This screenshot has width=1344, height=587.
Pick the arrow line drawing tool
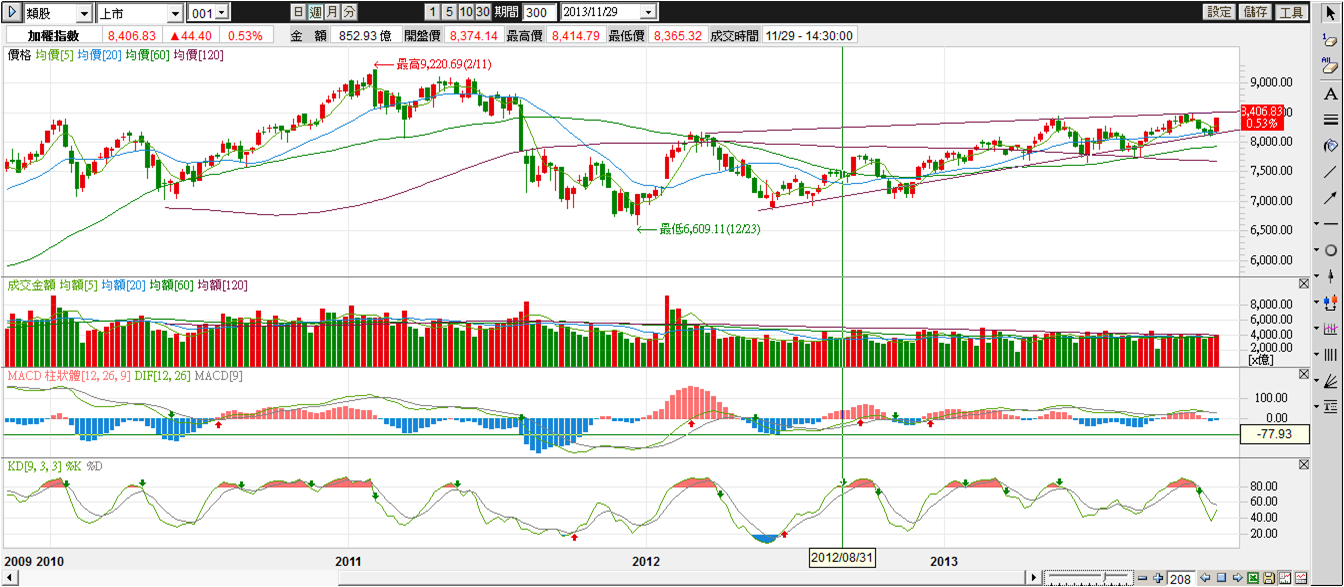(1330, 198)
